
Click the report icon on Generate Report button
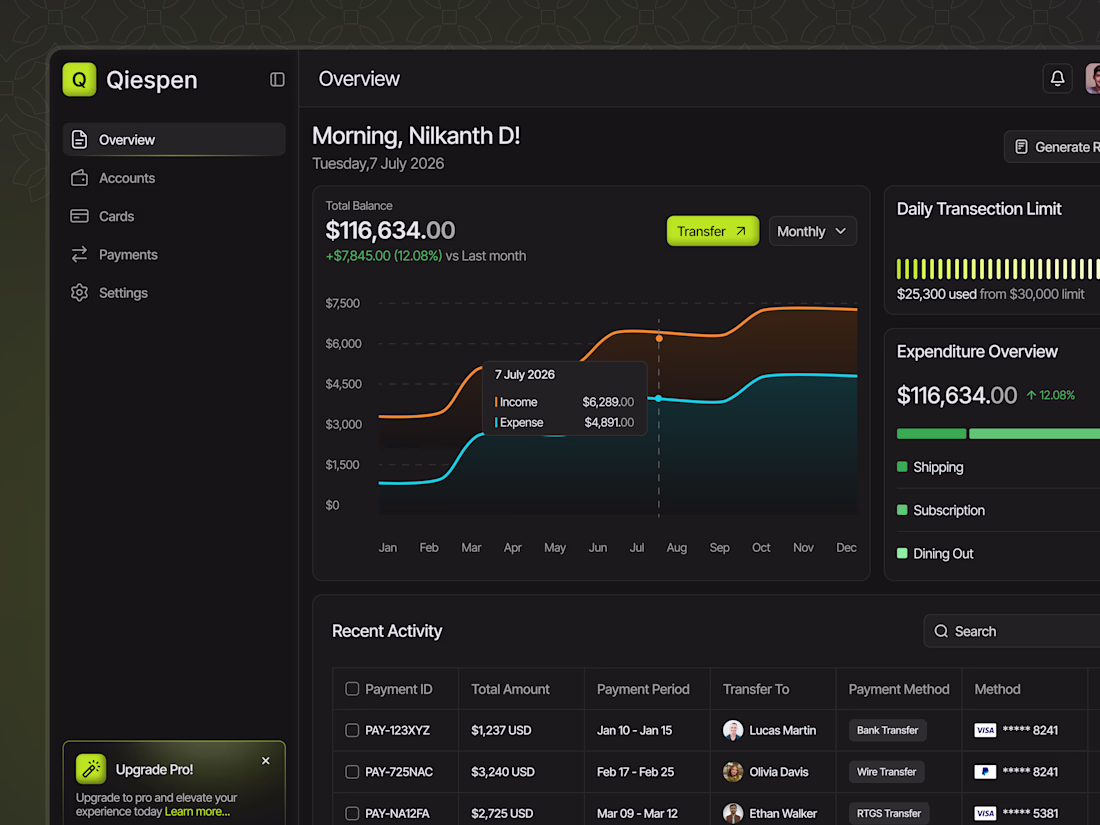coord(1021,147)
